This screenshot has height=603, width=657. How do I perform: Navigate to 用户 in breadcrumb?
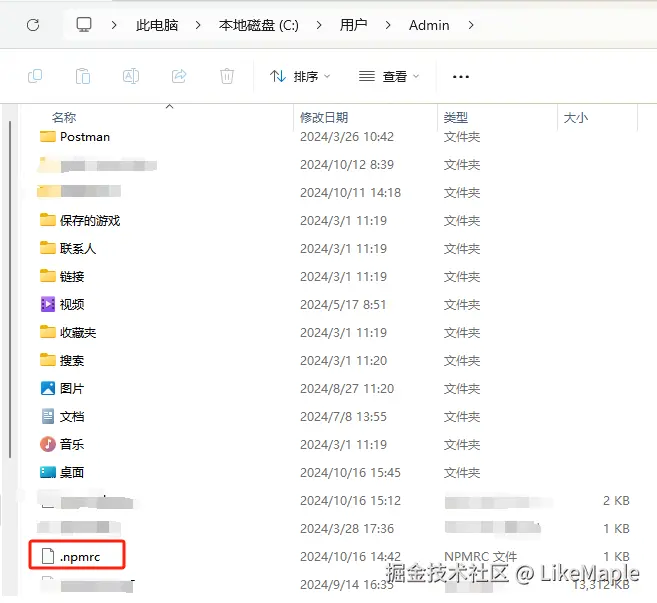tap(353, 25)
